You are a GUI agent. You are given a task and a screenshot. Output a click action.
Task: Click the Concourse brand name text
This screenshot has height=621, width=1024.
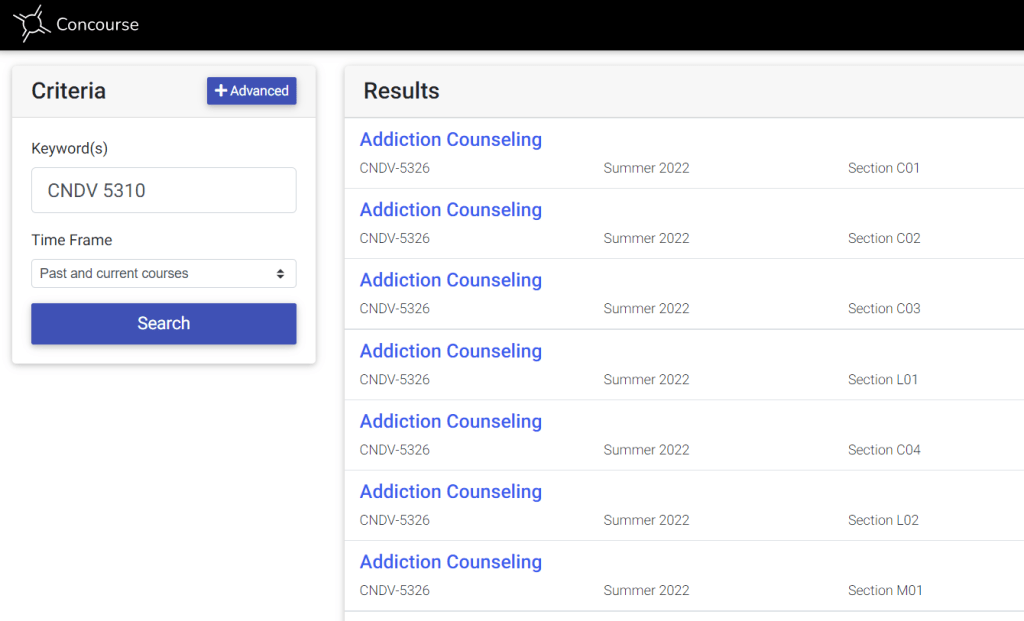(x=98, y=25)
